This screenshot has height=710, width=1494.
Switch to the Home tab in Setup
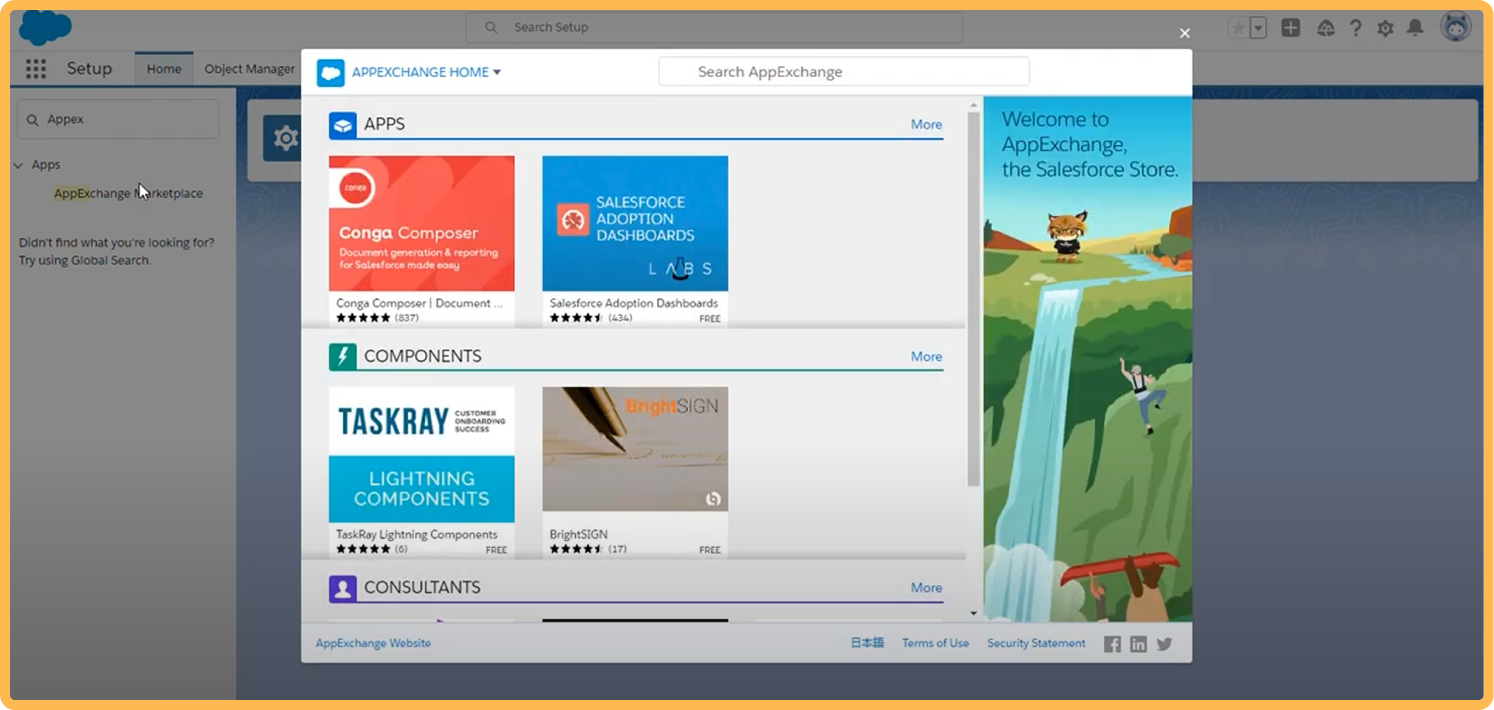(x=164, y=69)
